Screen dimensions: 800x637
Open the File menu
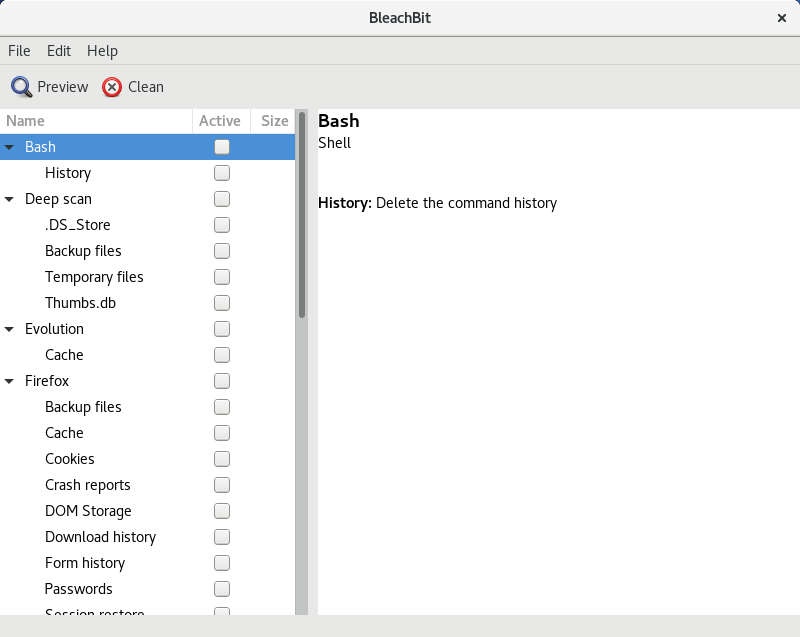pyautogui.click(x=19, y=50)
